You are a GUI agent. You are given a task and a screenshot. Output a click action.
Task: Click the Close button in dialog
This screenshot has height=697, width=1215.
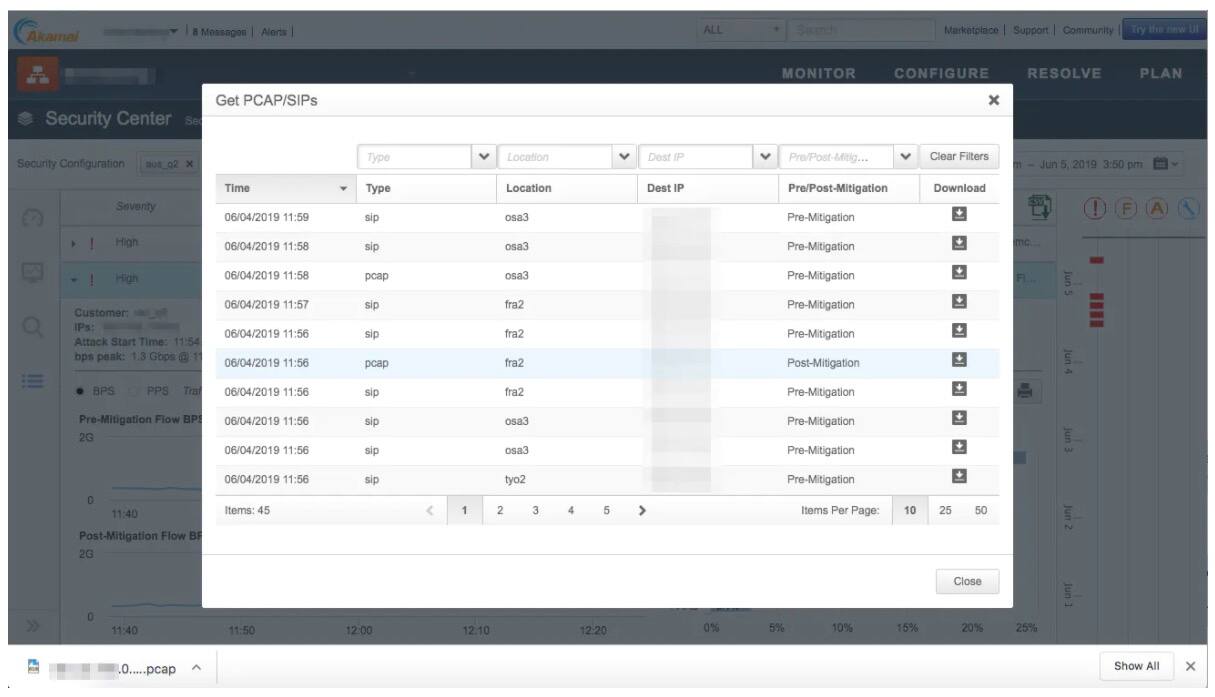pyautogui.click(x=967, y=581)
